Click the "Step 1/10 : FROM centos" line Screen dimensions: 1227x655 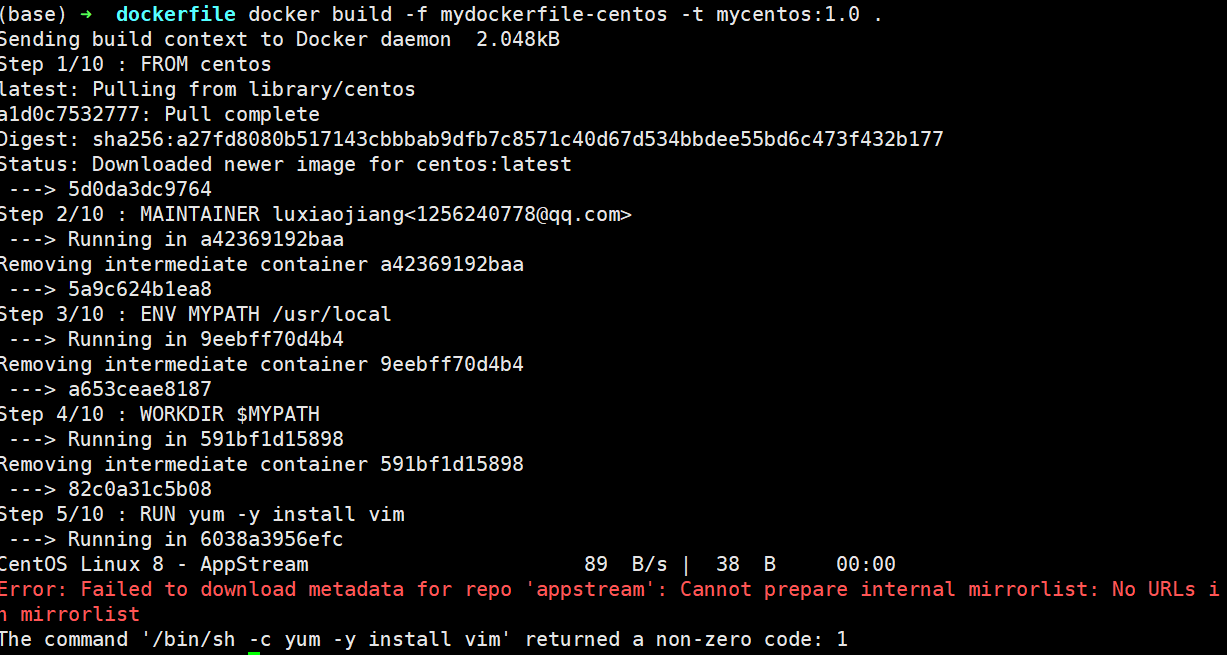[135, 64]
